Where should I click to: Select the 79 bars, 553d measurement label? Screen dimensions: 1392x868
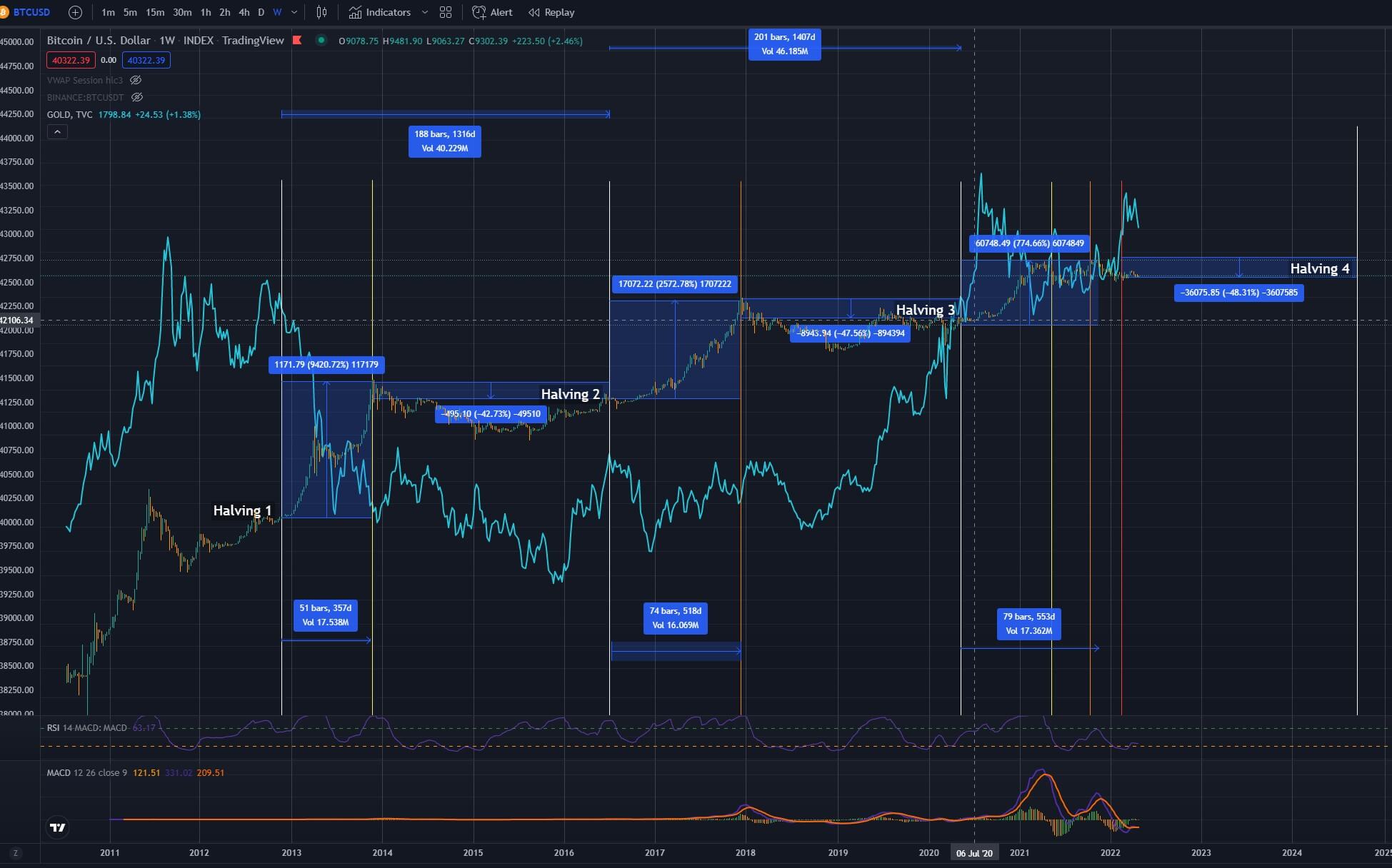point(1028,624)
